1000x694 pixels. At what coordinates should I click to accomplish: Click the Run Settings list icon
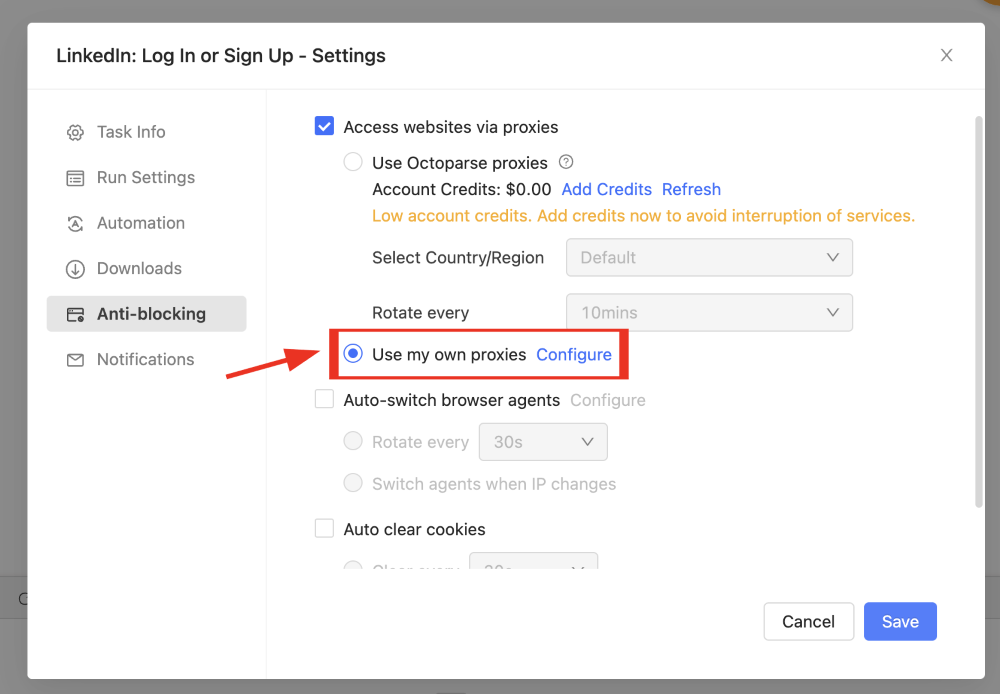74,177
